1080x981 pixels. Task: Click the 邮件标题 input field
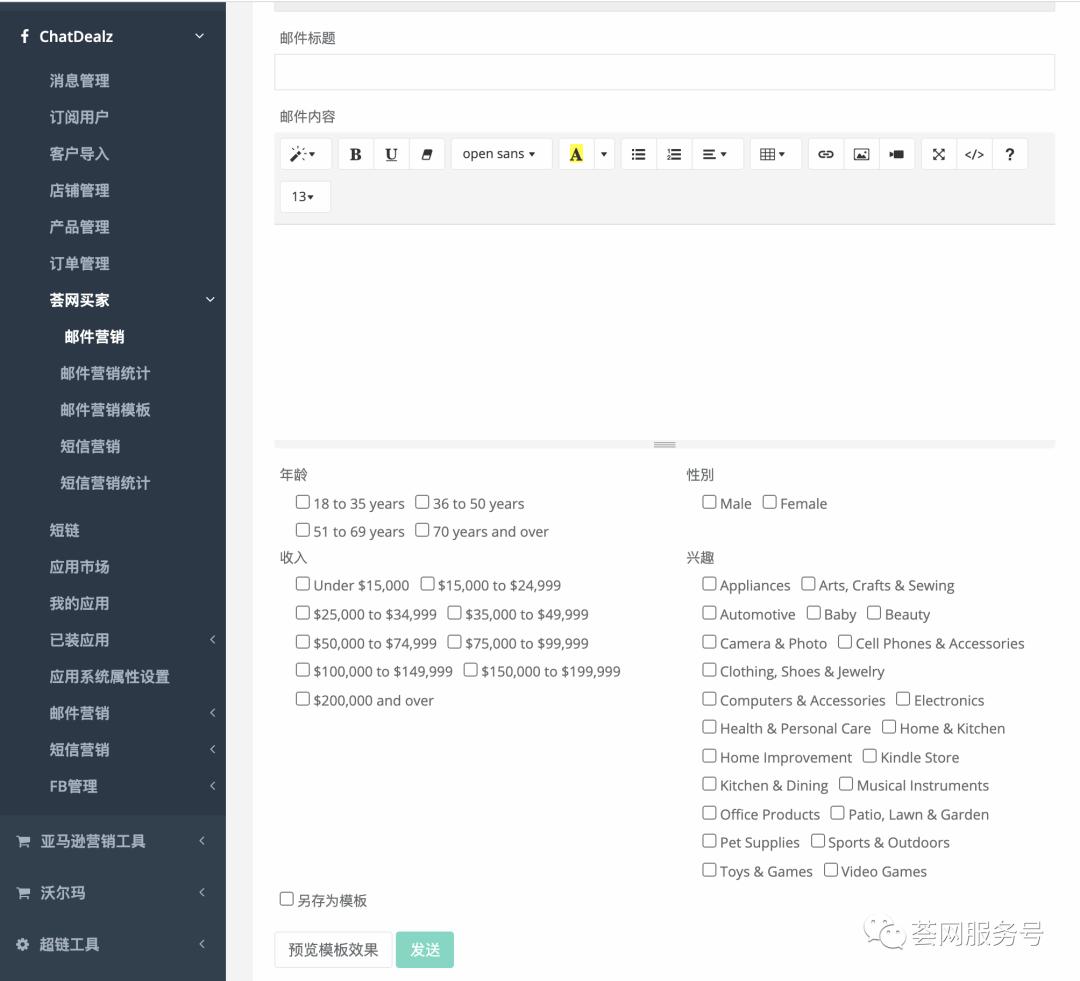(x=664, y=72)
